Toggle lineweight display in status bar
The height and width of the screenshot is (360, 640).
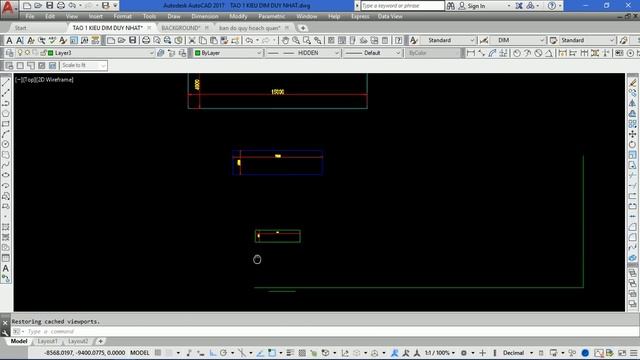pos(290,353)
